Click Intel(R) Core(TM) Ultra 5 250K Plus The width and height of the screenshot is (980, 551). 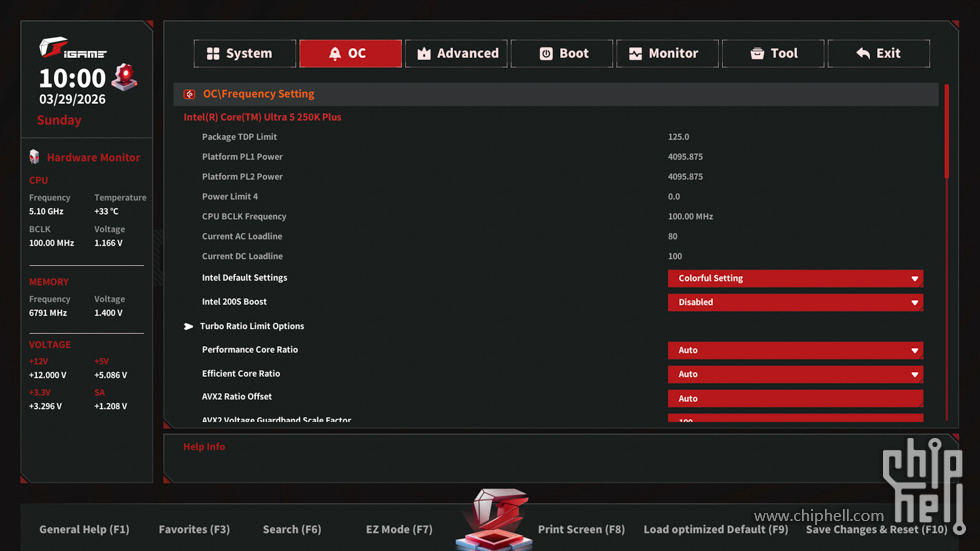pos(262,117)
